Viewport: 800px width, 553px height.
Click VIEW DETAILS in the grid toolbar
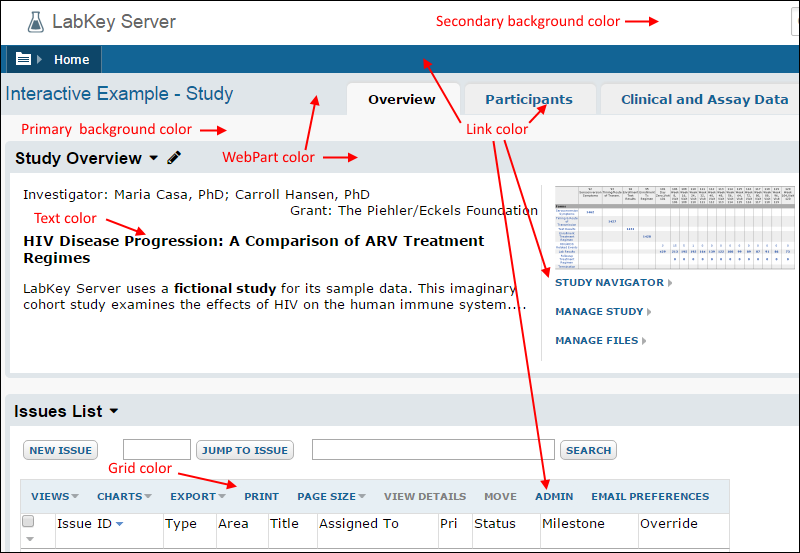pos(425,496)
